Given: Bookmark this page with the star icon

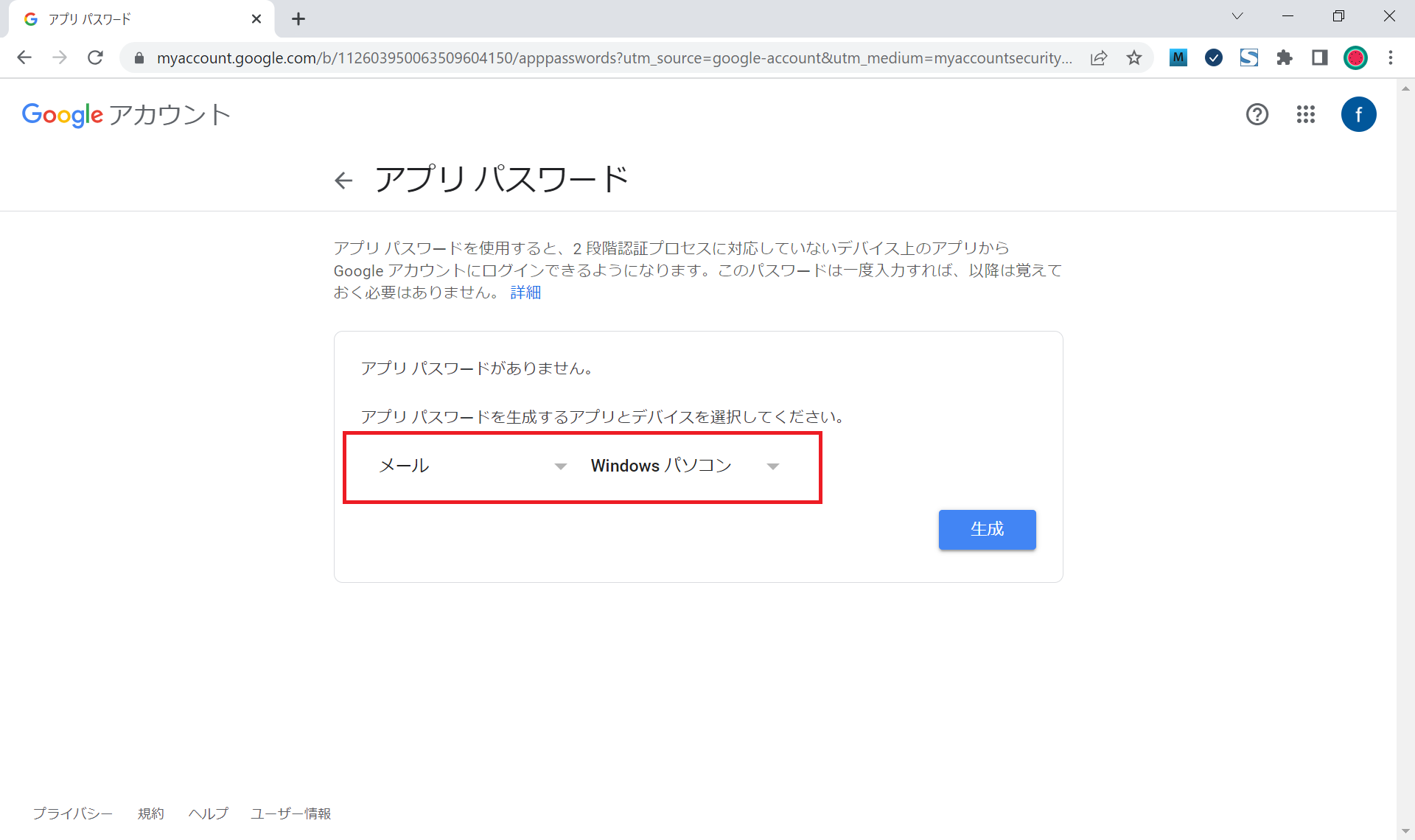Looking at the screenshot, I should pyautogui.click(x=1133, y=57).
